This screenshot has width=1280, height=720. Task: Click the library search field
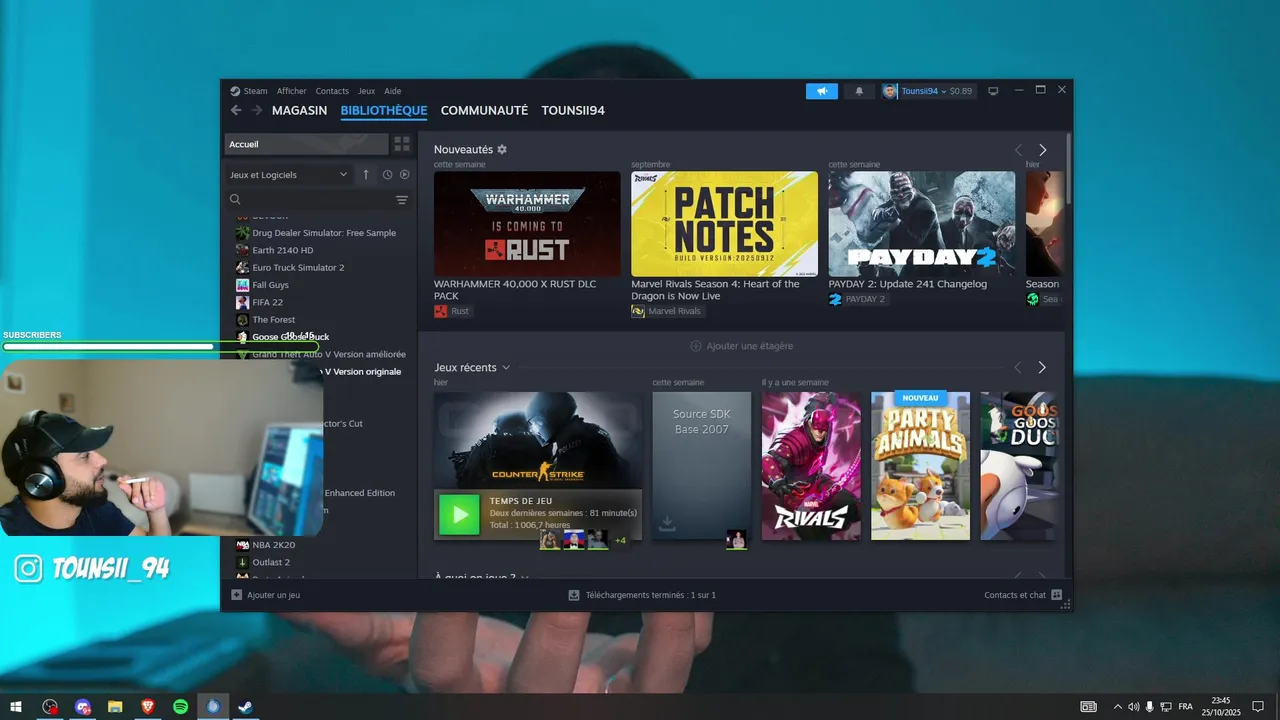310,200
